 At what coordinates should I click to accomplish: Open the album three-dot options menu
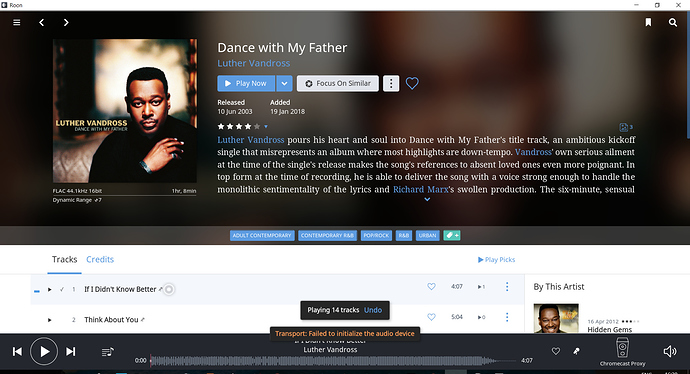point(391,83)
